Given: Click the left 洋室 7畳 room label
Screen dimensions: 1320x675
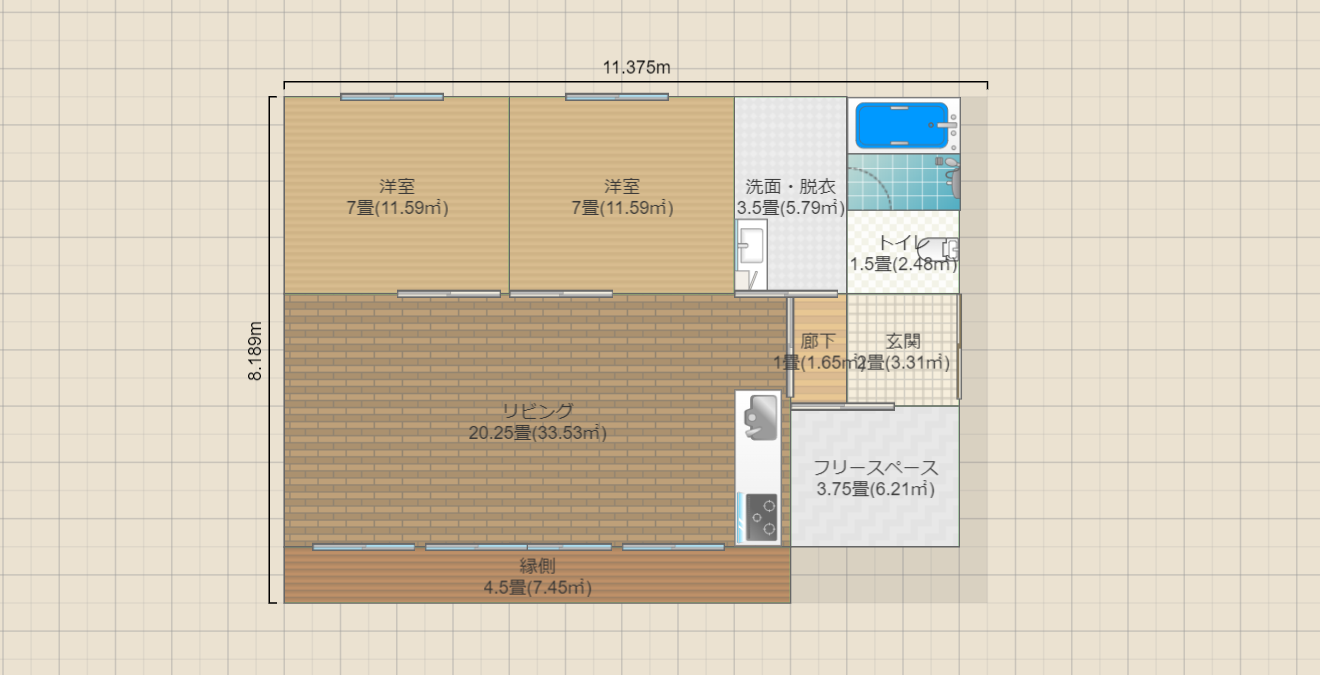Looking at the screenshot, I should 397,197.
